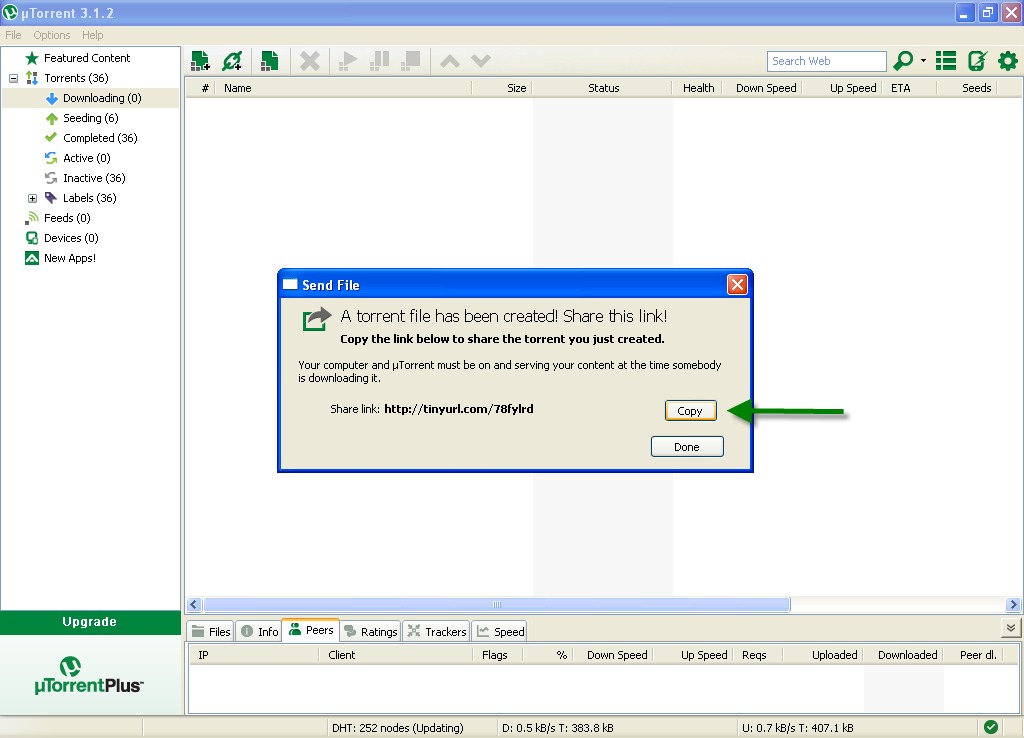
Task: Select Inactive (36) category
Action: (94, 178)
